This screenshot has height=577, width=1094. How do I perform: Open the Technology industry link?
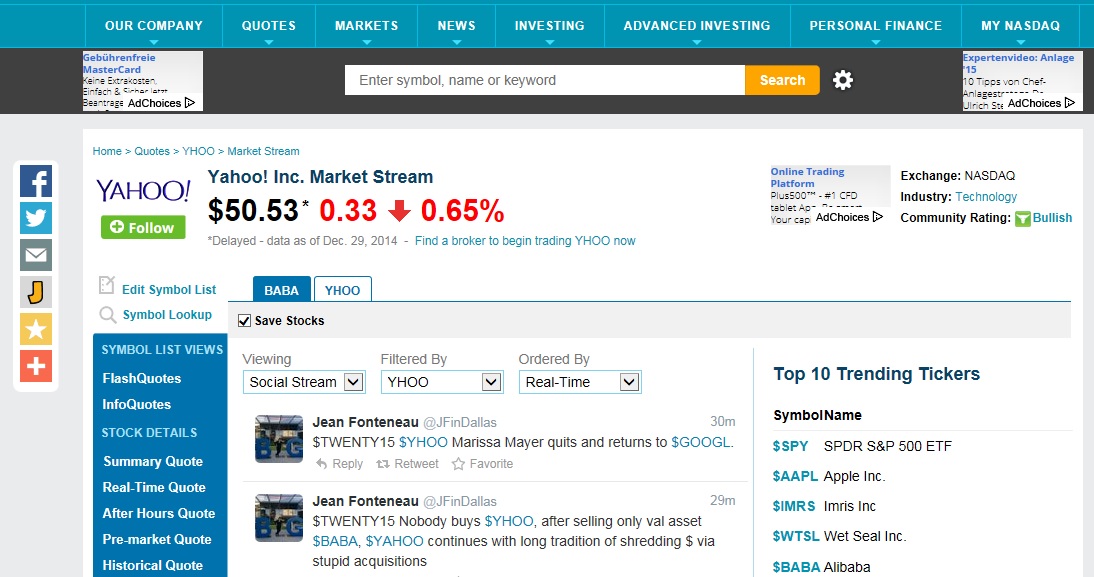coord(986,197)
